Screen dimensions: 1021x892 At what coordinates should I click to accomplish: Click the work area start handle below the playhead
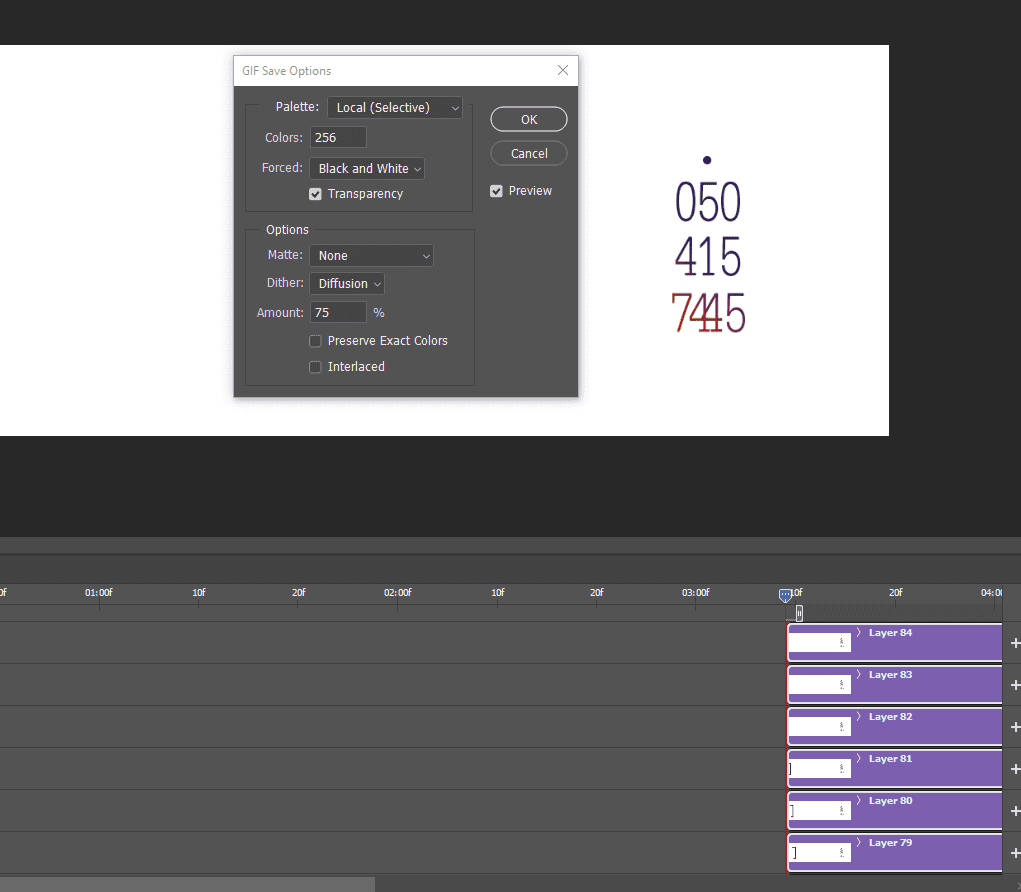[x=799, y=613]
